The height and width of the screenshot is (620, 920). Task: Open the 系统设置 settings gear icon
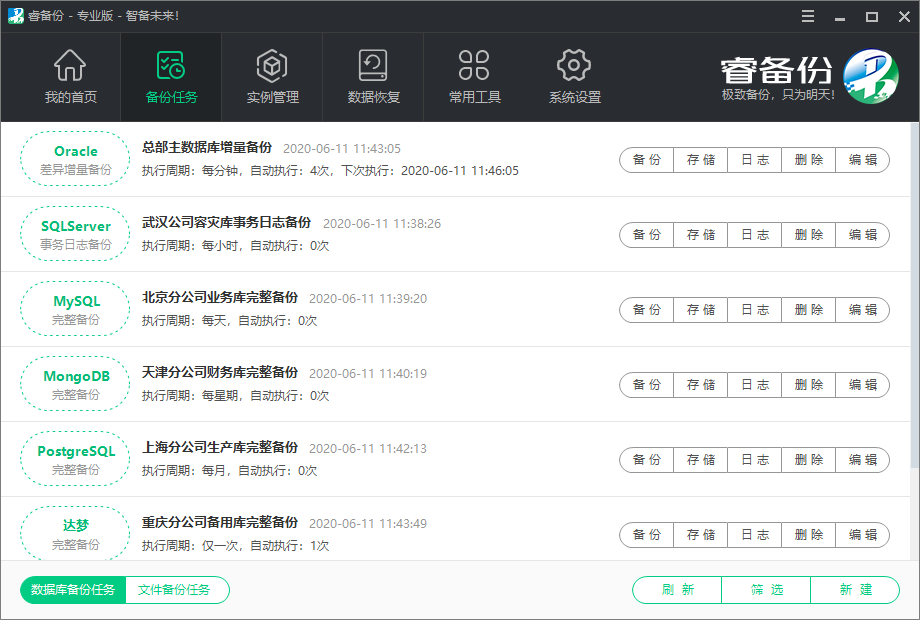574,65
